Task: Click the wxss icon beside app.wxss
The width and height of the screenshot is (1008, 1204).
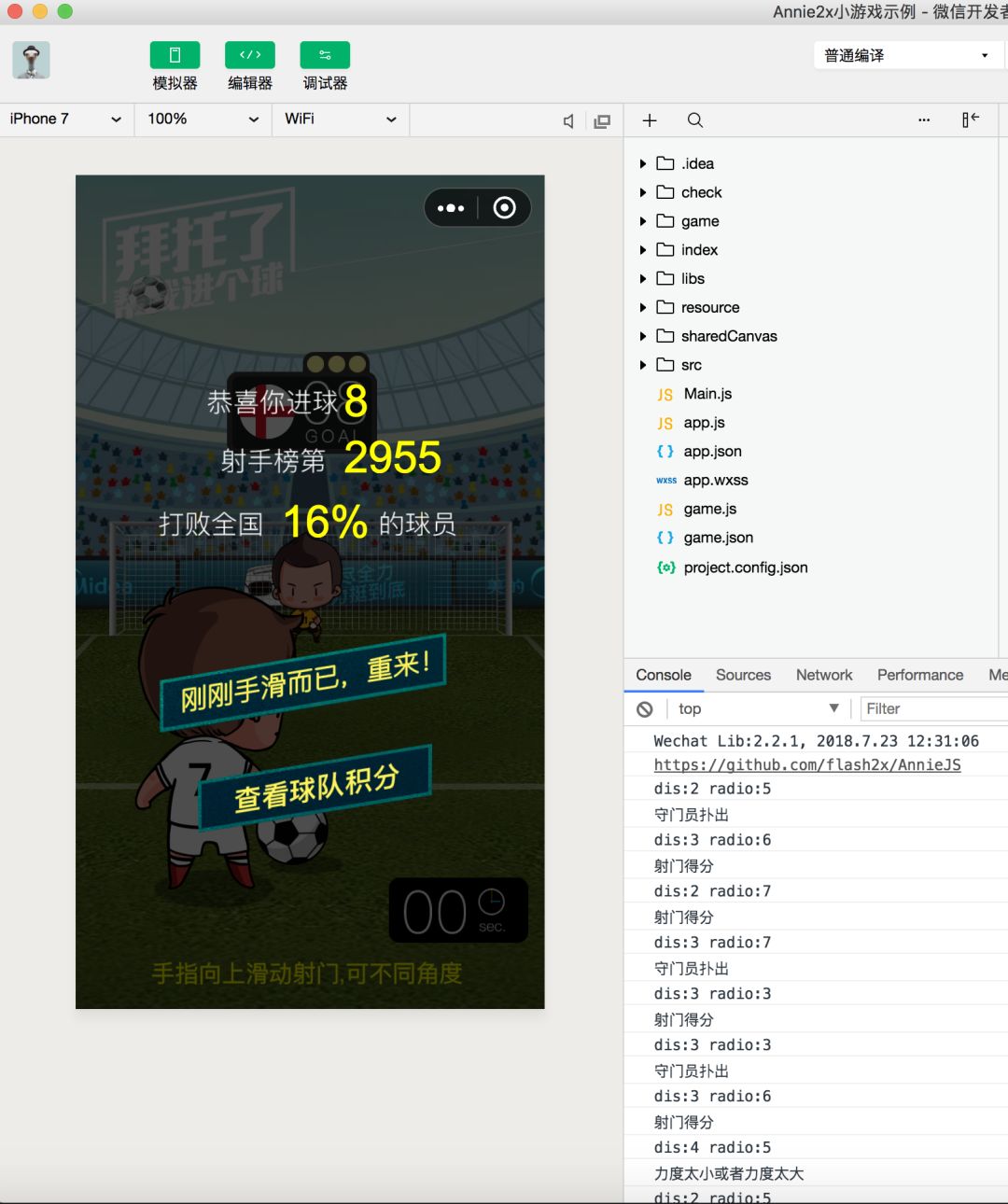Action: (665, 481)
